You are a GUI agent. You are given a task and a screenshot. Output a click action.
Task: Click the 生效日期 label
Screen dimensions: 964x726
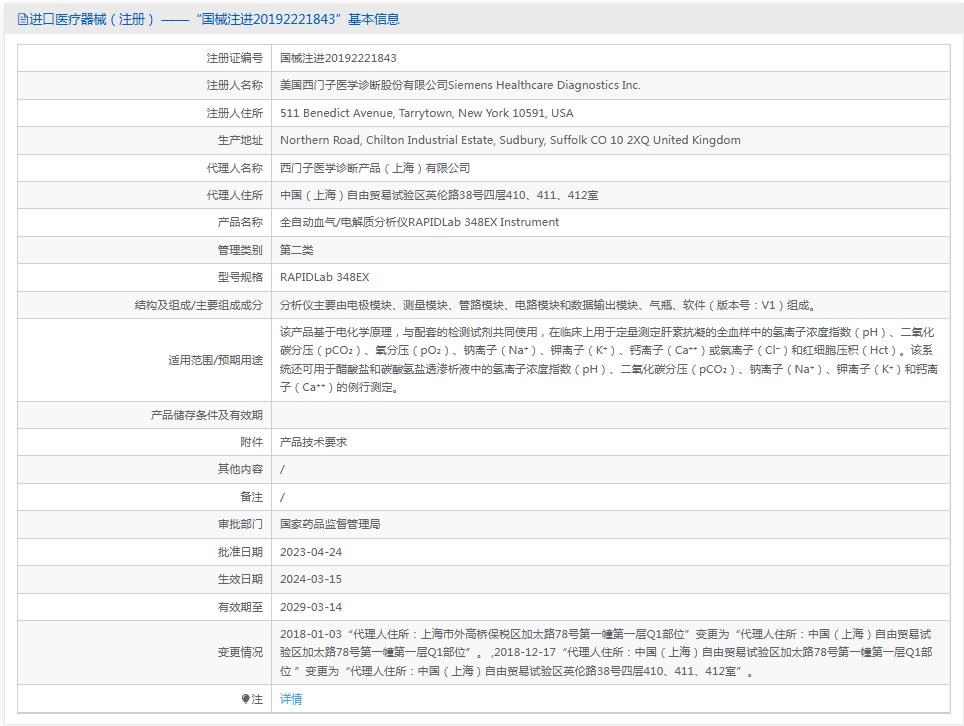[240, 579]
